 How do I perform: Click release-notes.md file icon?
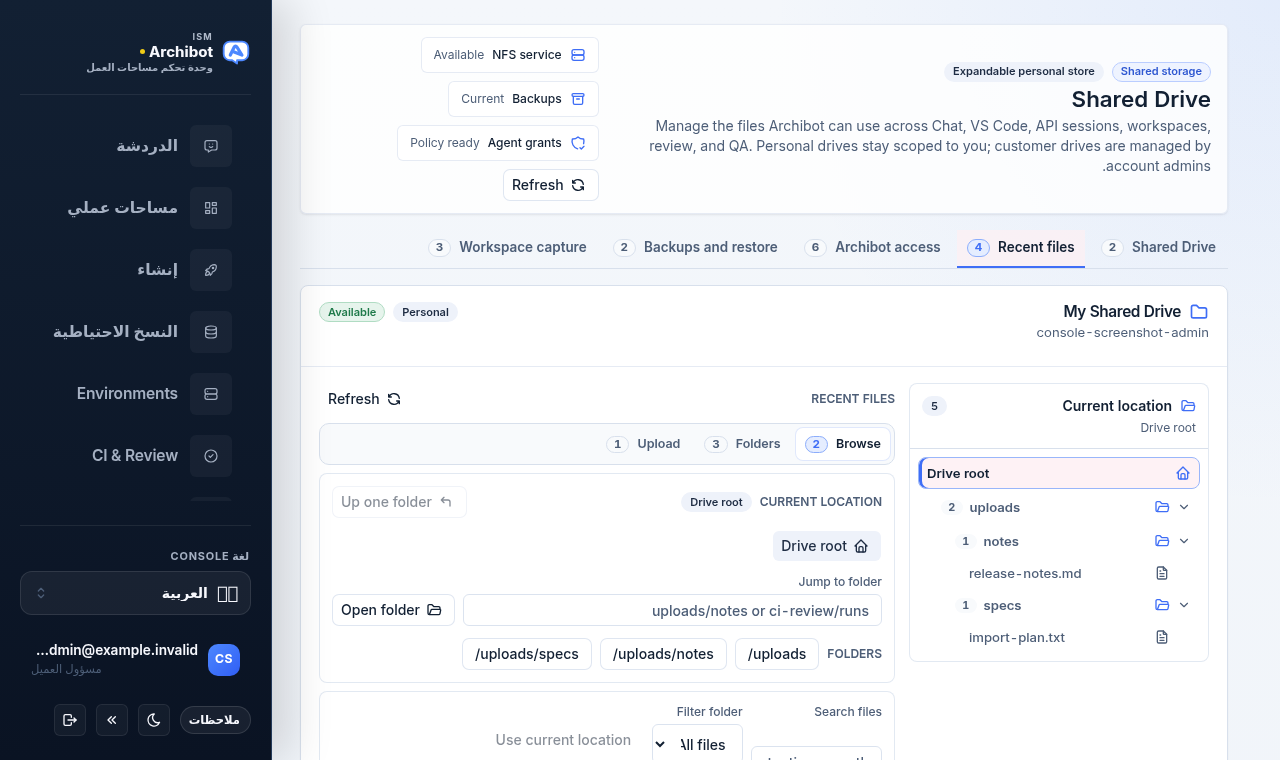pyautogui.click(x=1162, y=574)
